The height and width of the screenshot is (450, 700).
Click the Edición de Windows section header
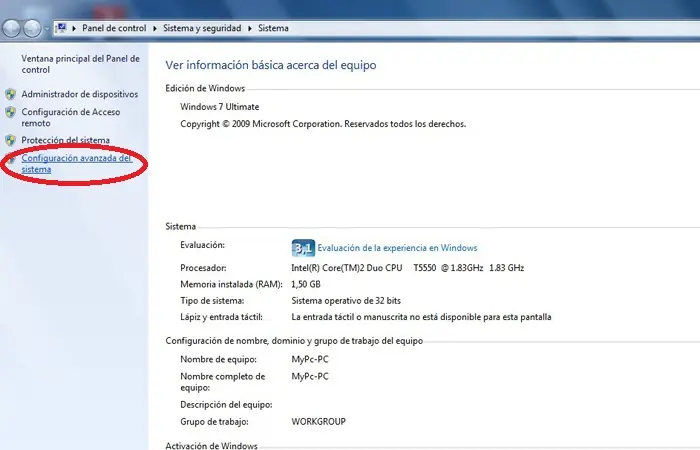pos(205,88)
